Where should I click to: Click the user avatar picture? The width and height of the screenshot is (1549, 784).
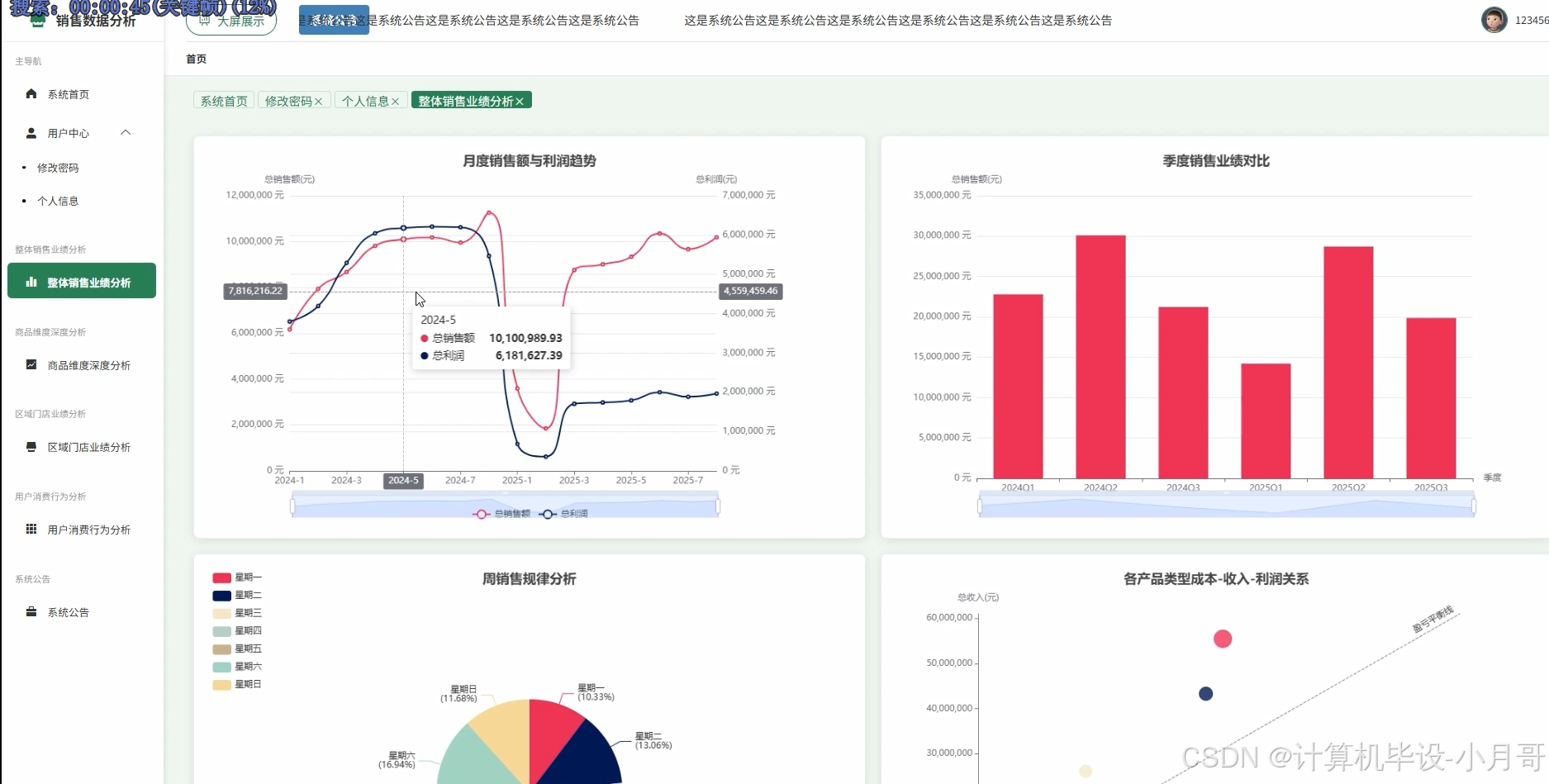1494,20
